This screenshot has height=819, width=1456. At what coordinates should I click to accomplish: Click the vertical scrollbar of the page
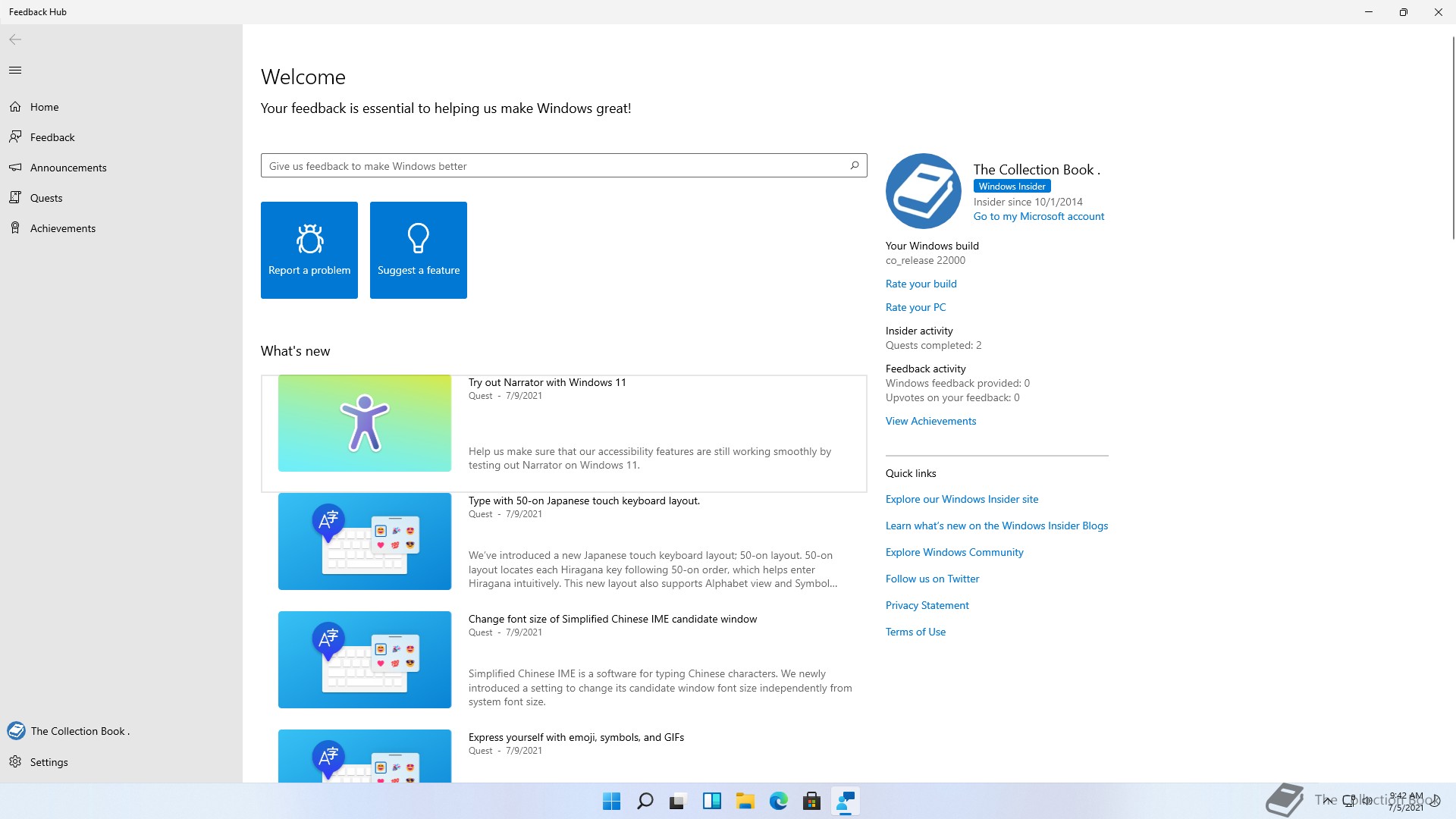coord(1453,136)
